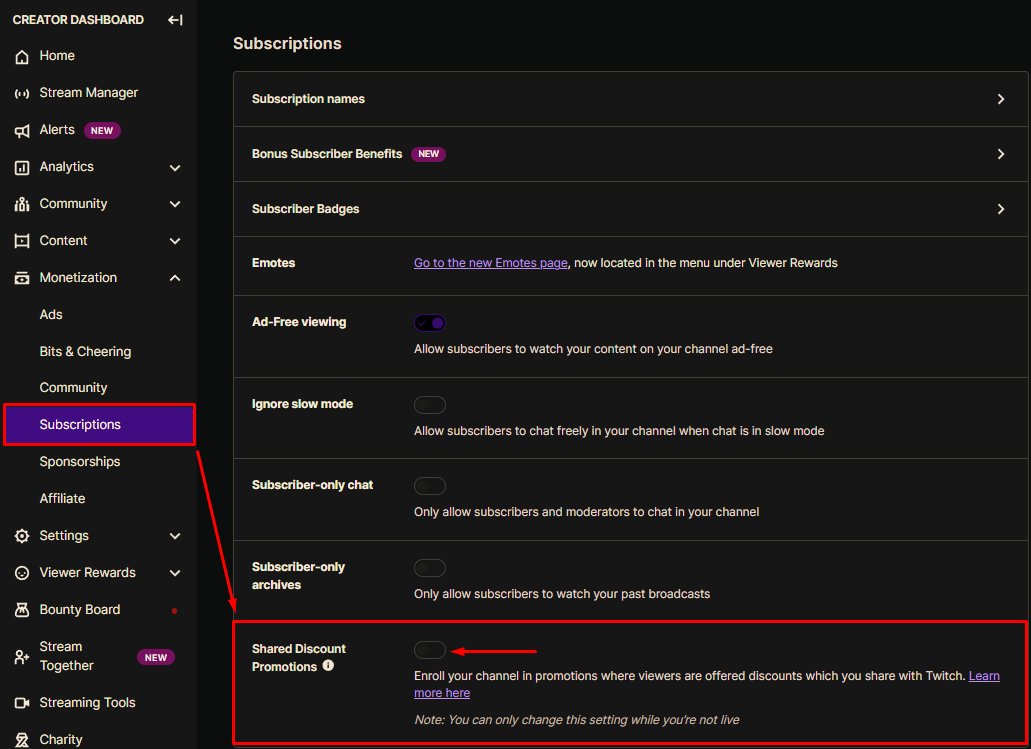Expand the Content menu chevron
The width and height of the screenshot is (1031, 749).
pyautogui.click(x=175, y=241)
